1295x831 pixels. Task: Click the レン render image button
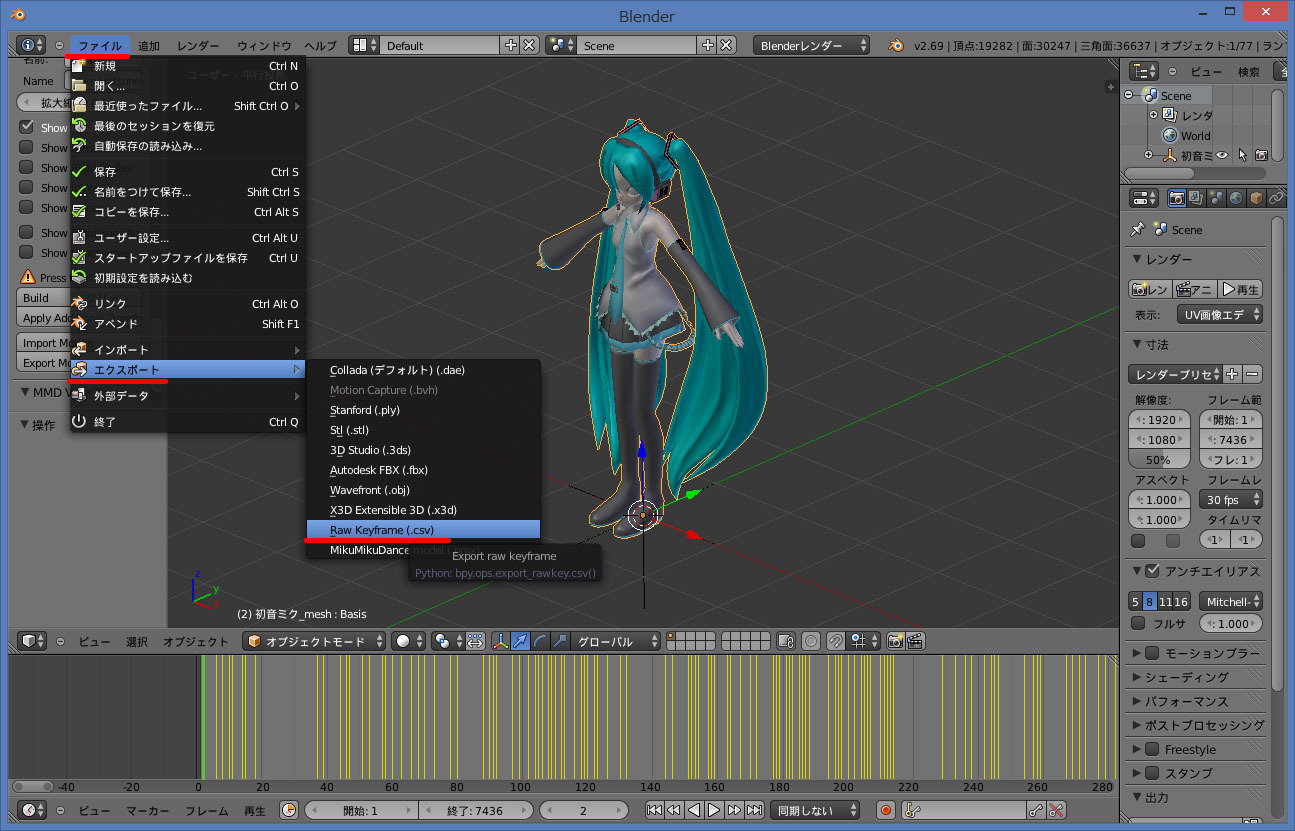[1150, 289]
